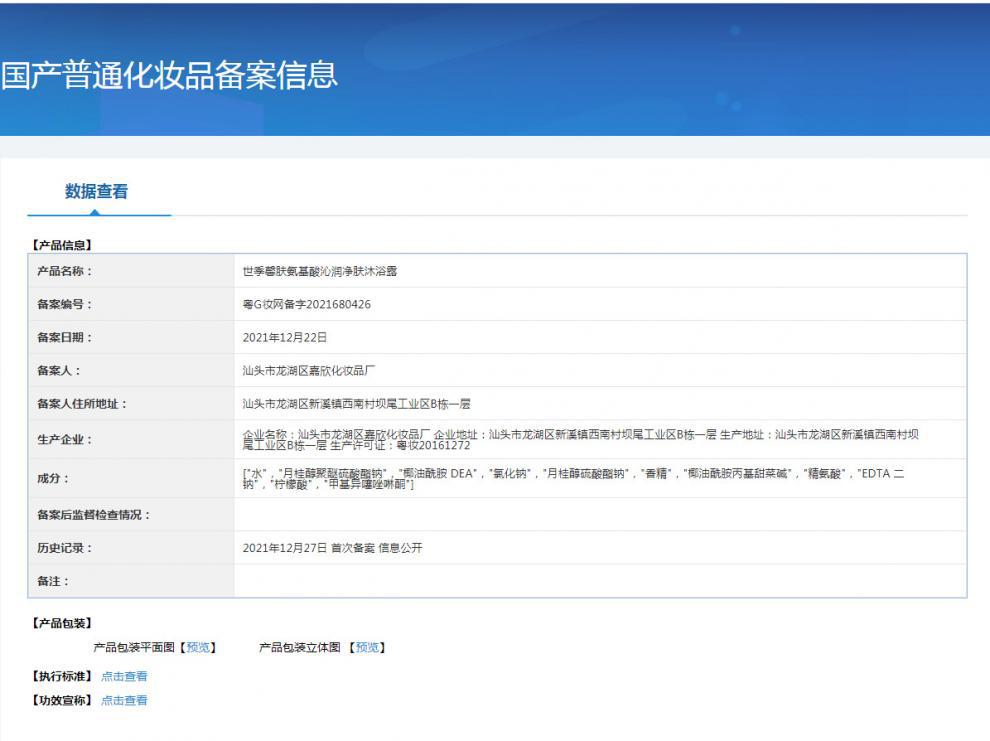990x741 pixels.
Task: Click the 【执行标准】 label
Action: pos(62,677)
